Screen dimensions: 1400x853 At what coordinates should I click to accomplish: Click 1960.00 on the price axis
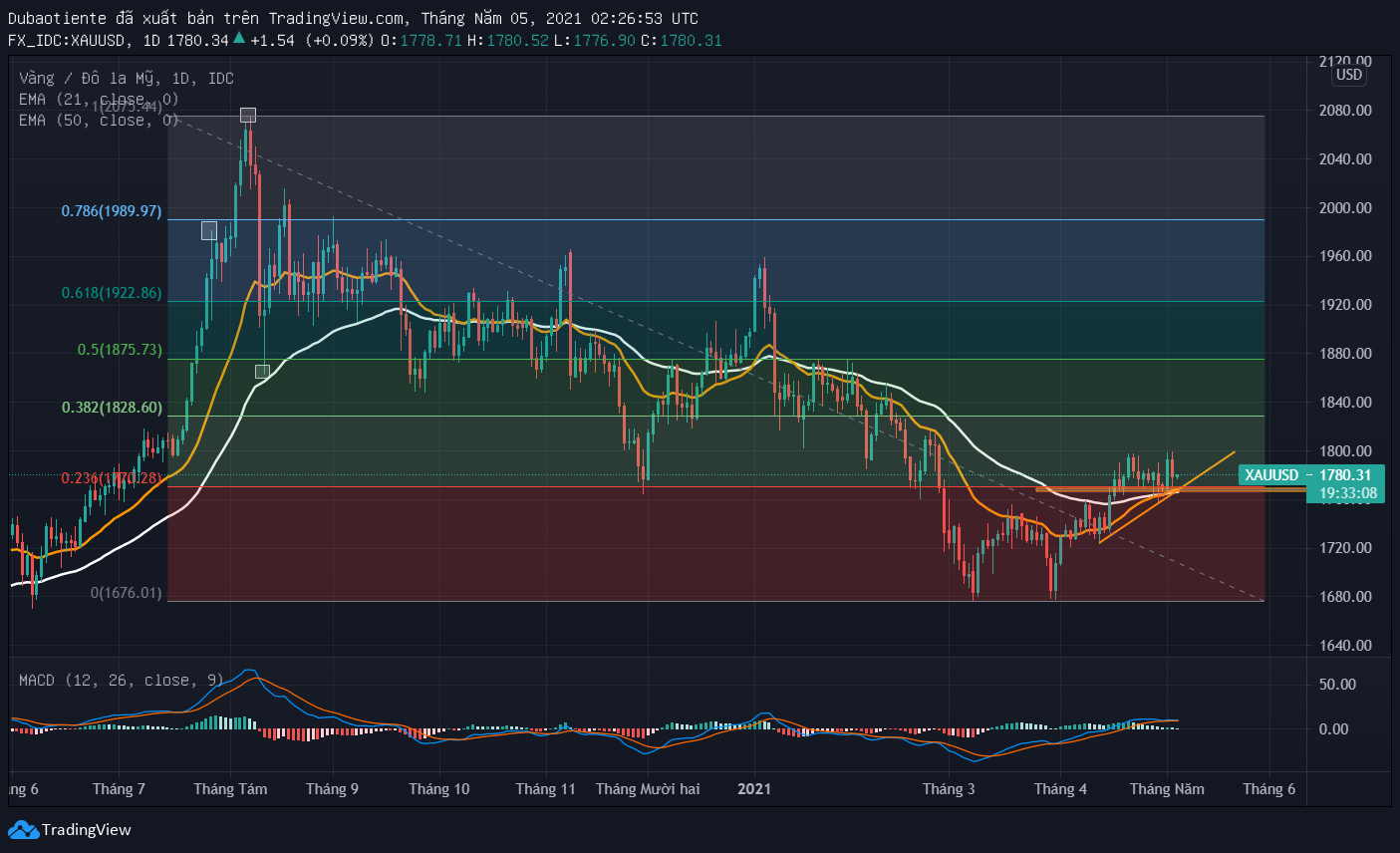[x=1345, y=255]
